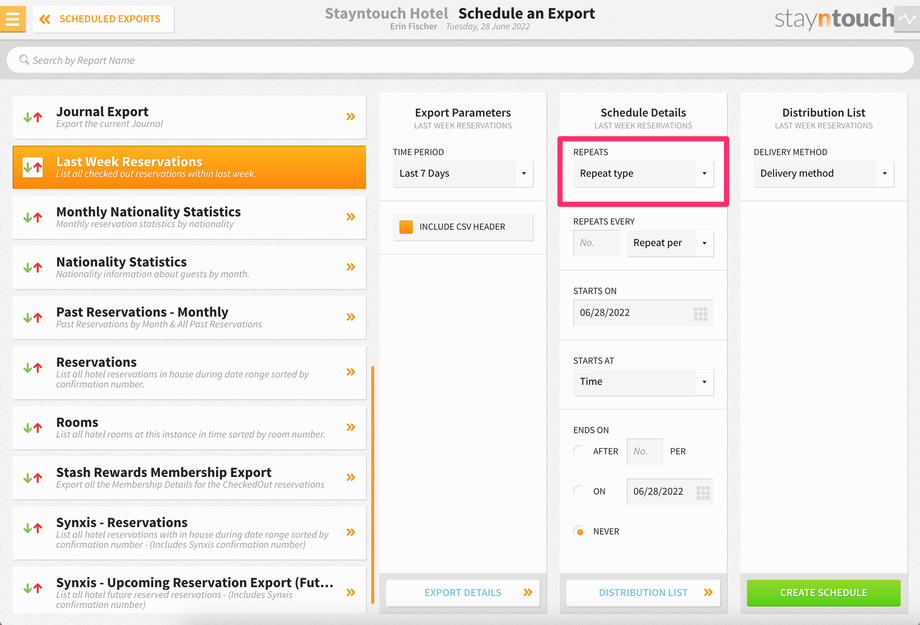Go back to Scheduled Exports
This screenshot has height=625, width=920.
point(103,19)
